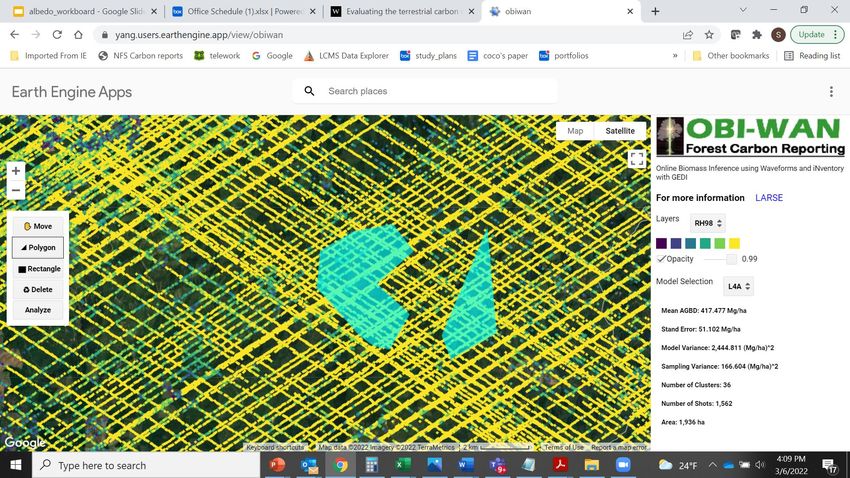Click the light green legend swatch
The height and width of the screenshot is (478, 850).
pyautogui.click(x=719, y=243)
